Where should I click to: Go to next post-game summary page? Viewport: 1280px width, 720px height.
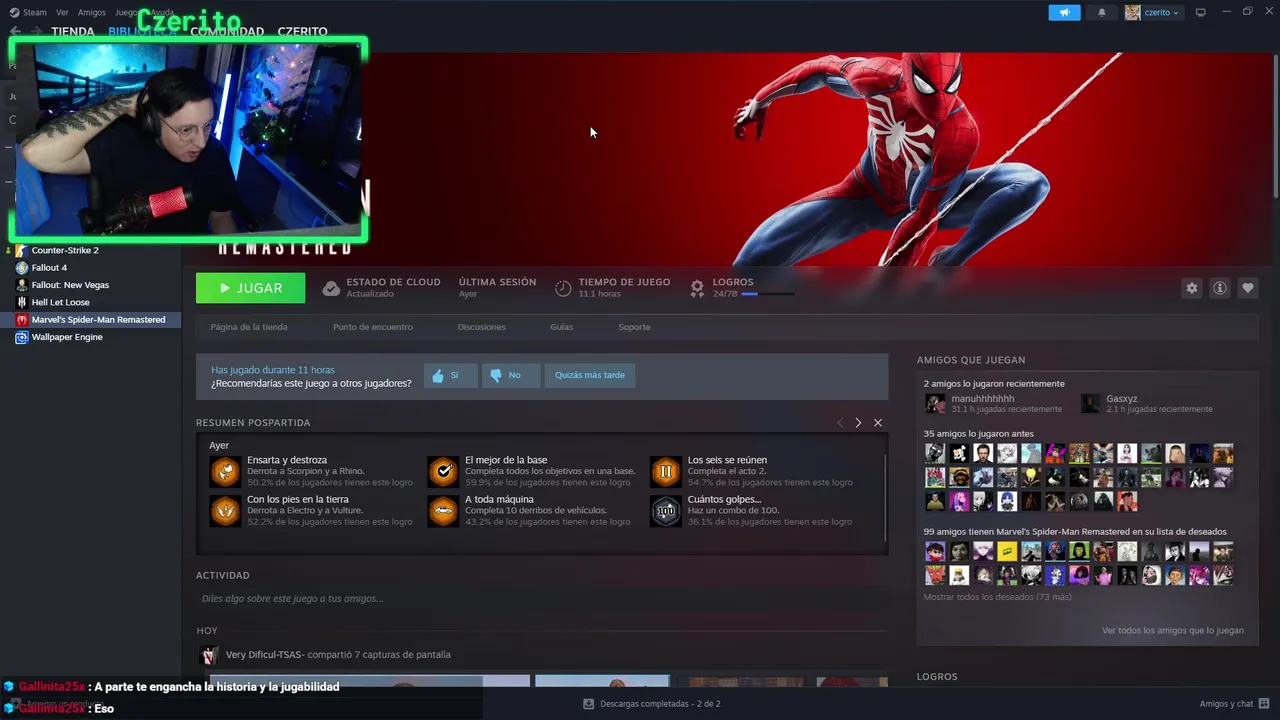click(x=858, y=423)
